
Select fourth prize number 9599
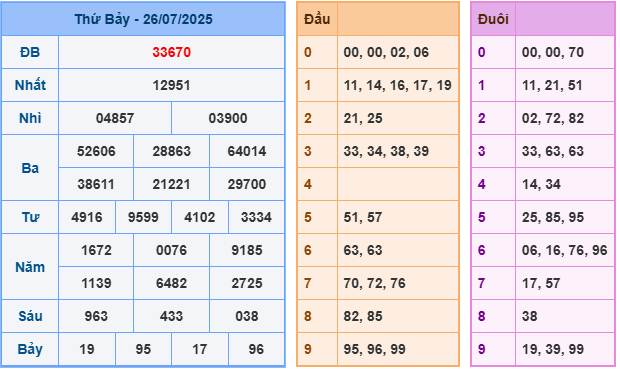pos(143,217)
